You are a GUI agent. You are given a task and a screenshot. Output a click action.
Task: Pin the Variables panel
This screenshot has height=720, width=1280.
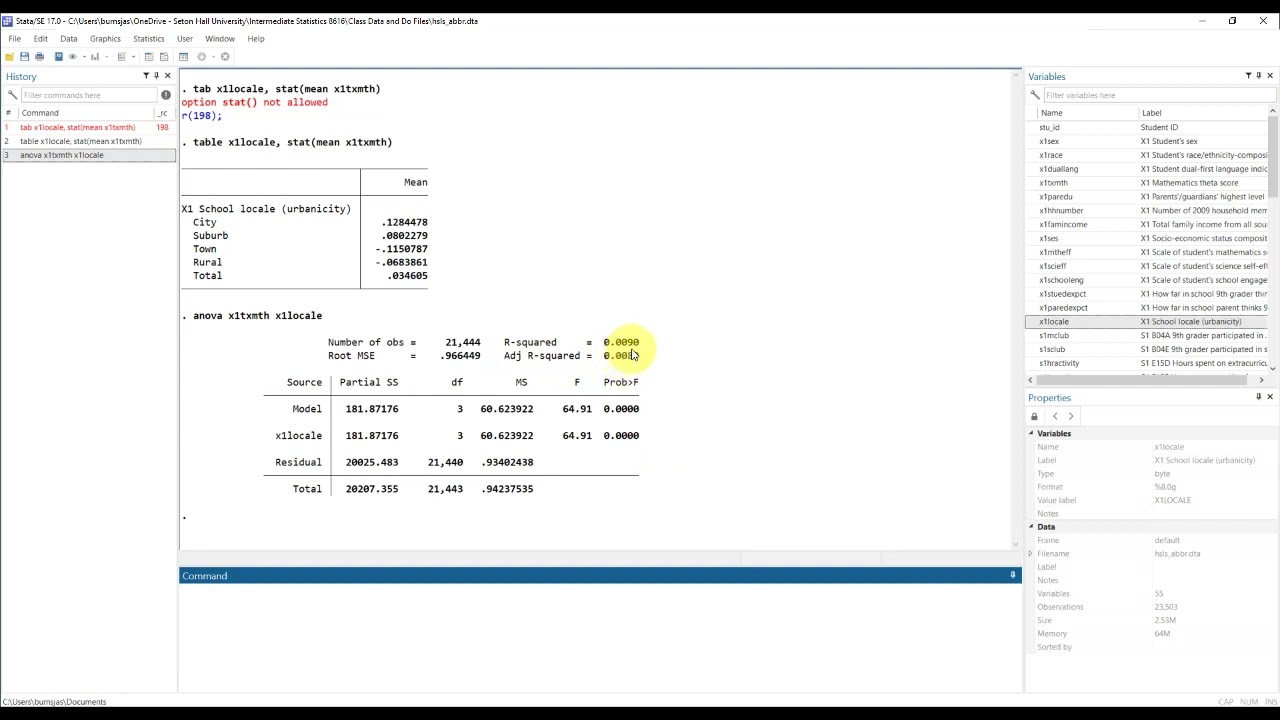(x=1258, y=76)
